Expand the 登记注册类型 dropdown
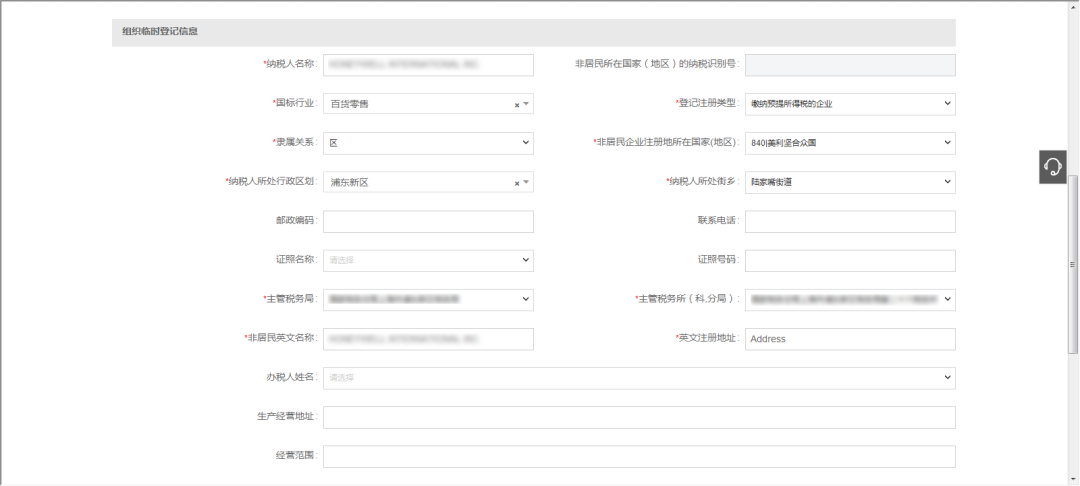1080x486 pixels. point(947,104)
